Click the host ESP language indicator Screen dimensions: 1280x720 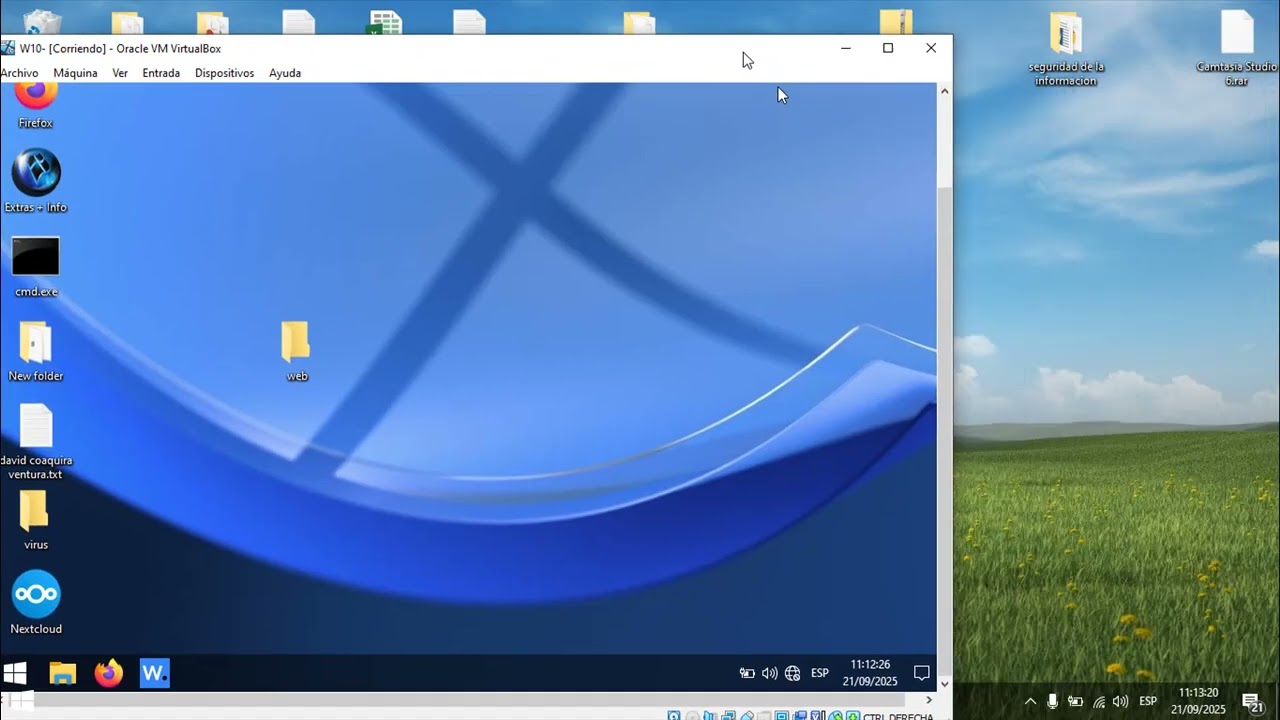(x=1148, y=701)
